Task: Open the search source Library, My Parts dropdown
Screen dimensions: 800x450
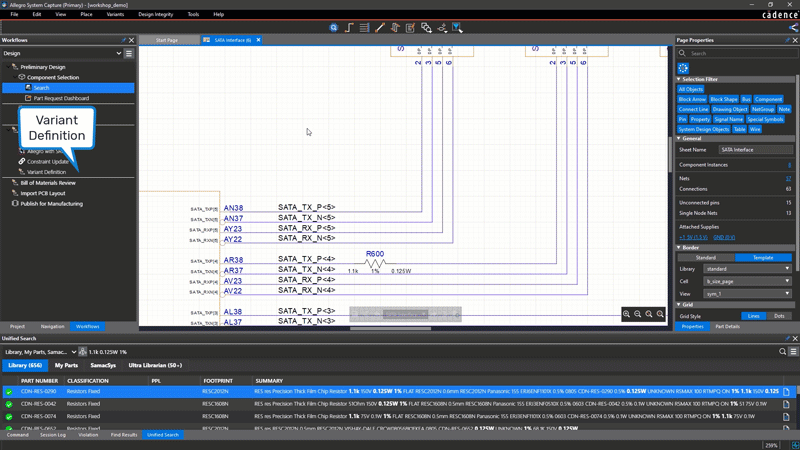Action: click(40, 352)
